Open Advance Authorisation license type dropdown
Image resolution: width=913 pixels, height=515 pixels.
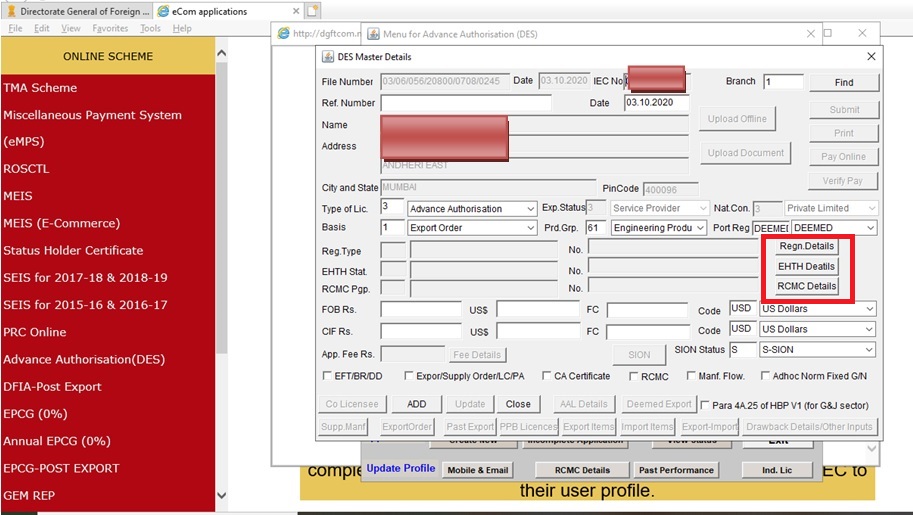click(x=472, y=209)
